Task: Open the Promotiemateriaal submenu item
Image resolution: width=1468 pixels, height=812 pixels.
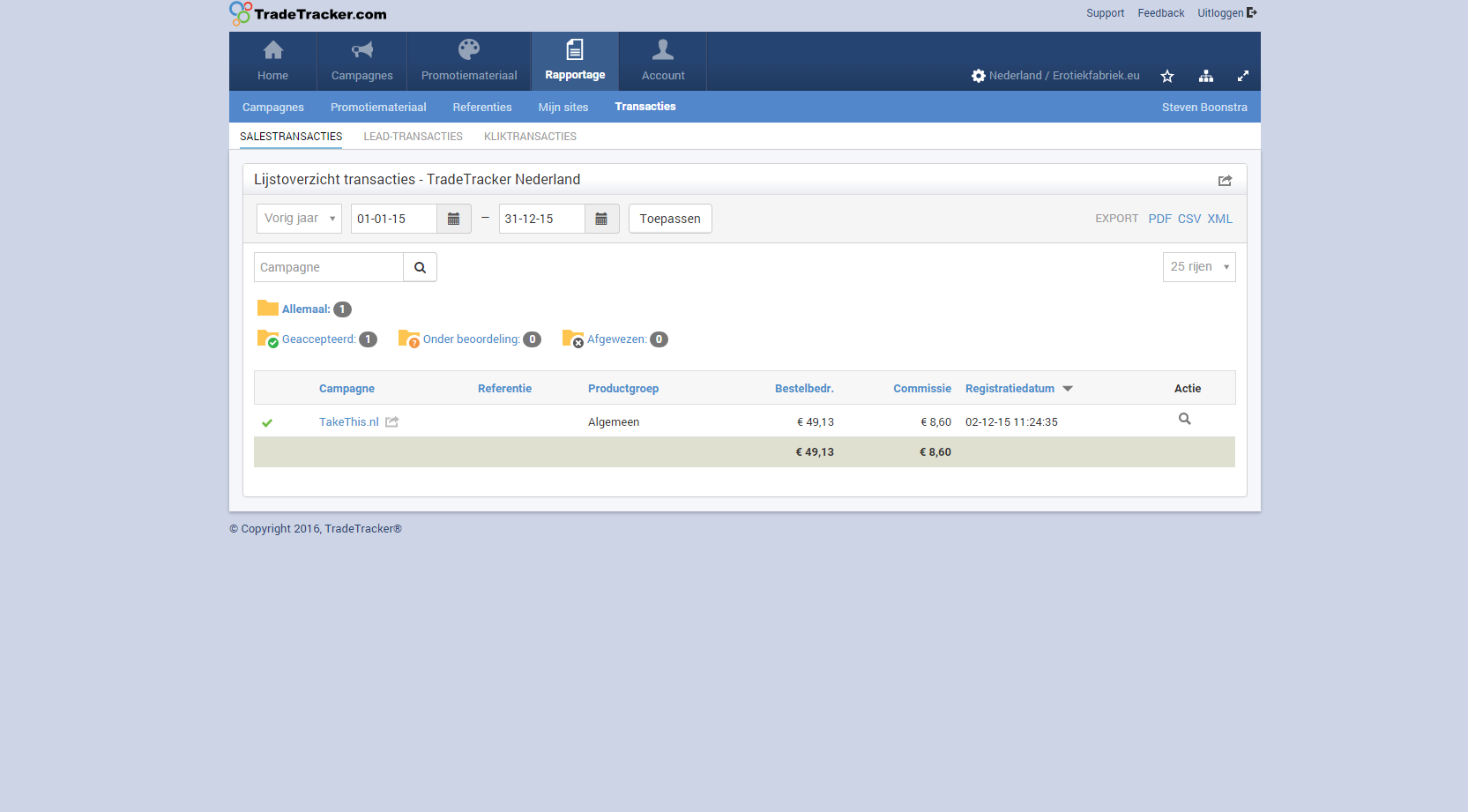Action: 378,107
